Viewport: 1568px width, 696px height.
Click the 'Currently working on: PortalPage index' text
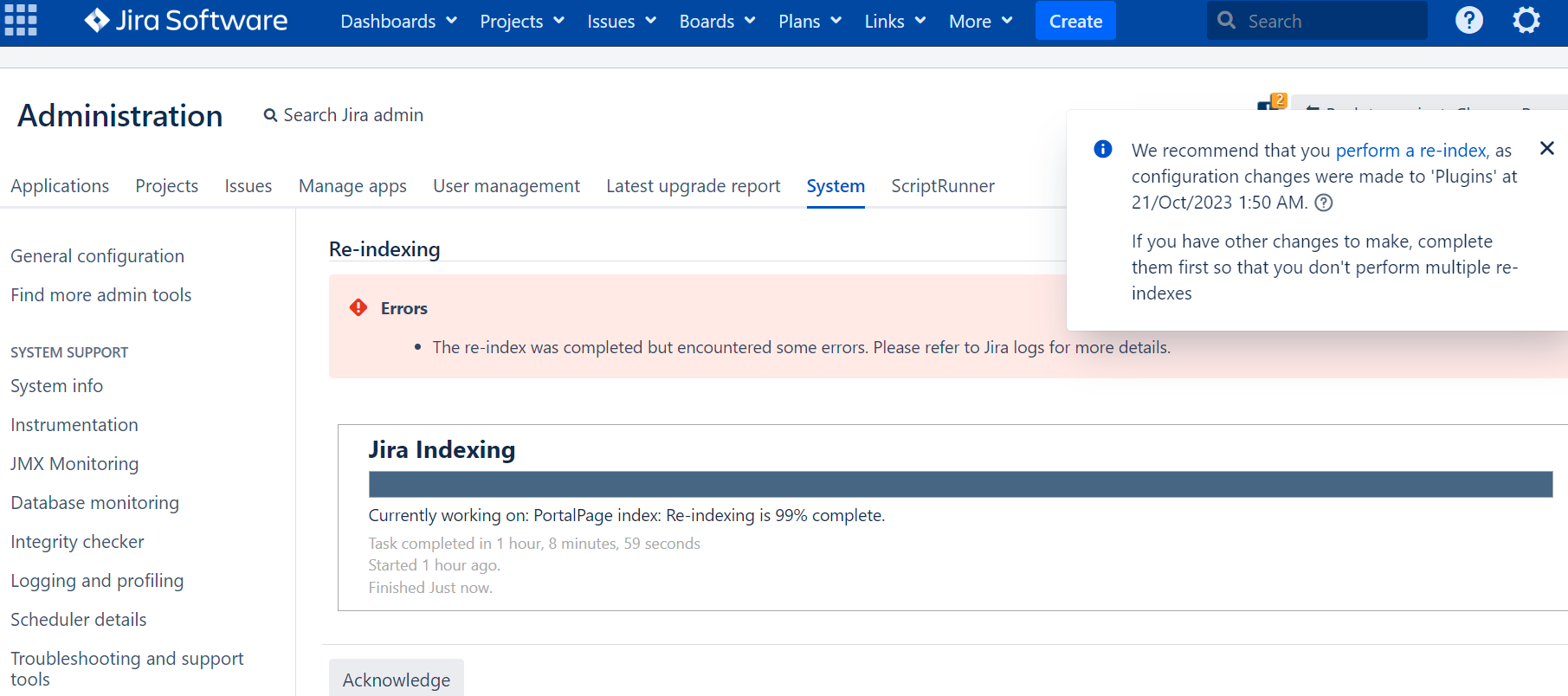pyautogui.click(x=627, y=515)
